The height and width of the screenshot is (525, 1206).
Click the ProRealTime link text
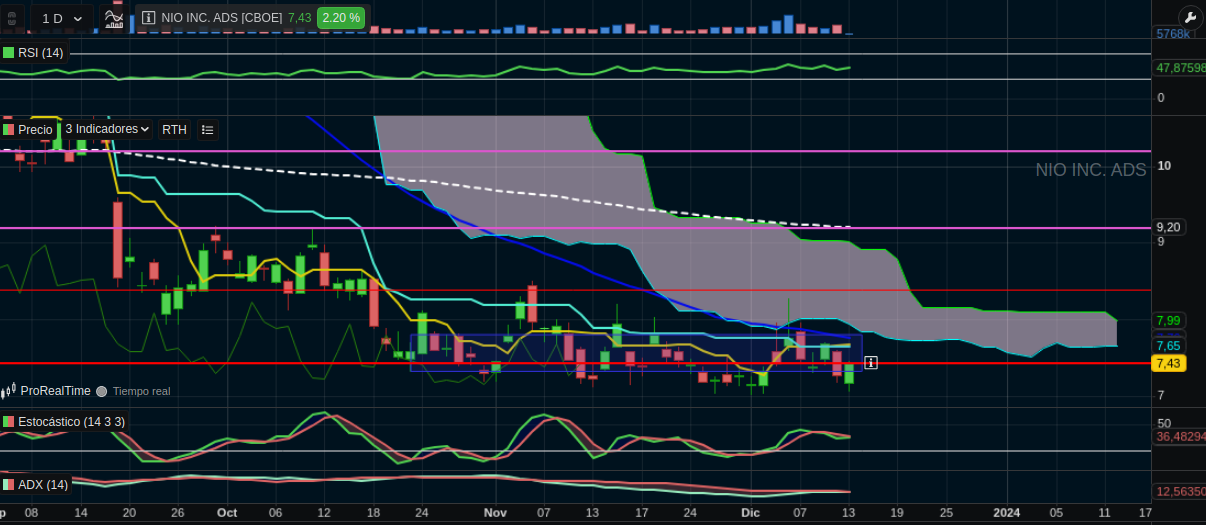(x=56, y=391)
